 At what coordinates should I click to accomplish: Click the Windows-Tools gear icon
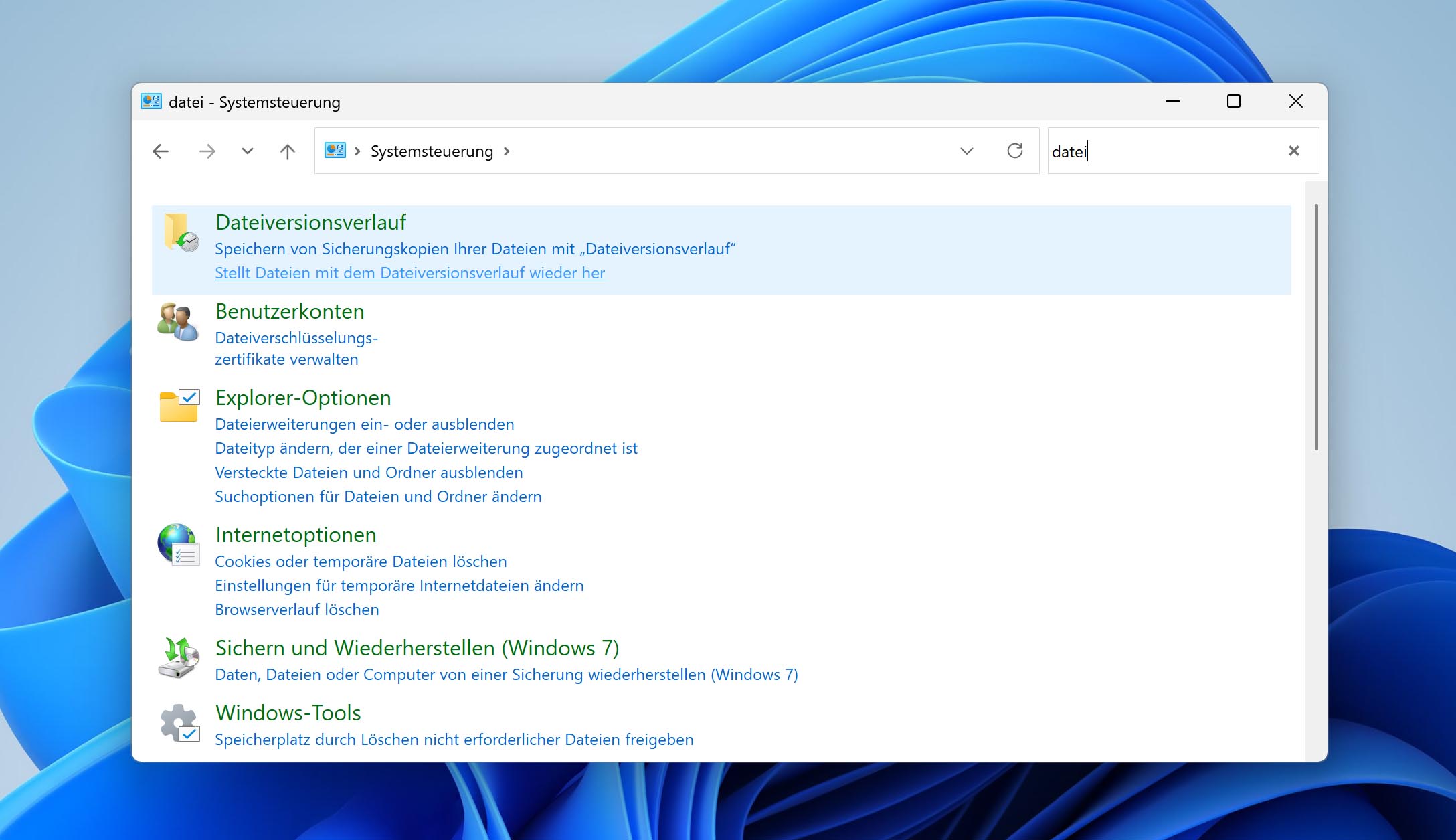tap(179, 723)
